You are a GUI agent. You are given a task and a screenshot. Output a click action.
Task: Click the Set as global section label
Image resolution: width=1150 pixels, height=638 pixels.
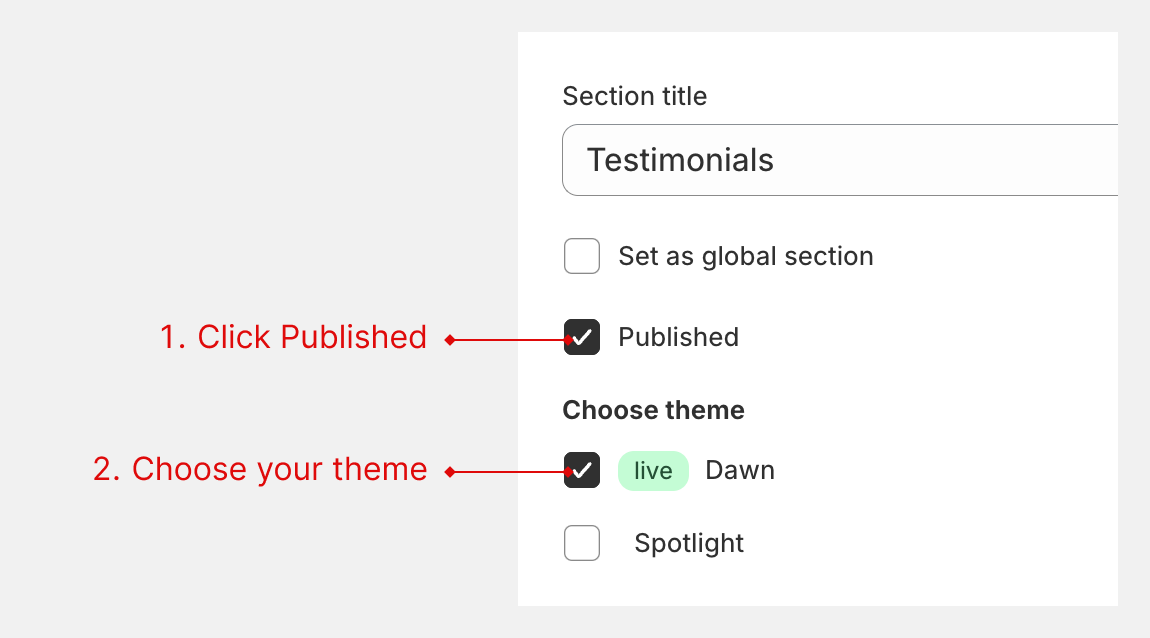tap(744, 256)
